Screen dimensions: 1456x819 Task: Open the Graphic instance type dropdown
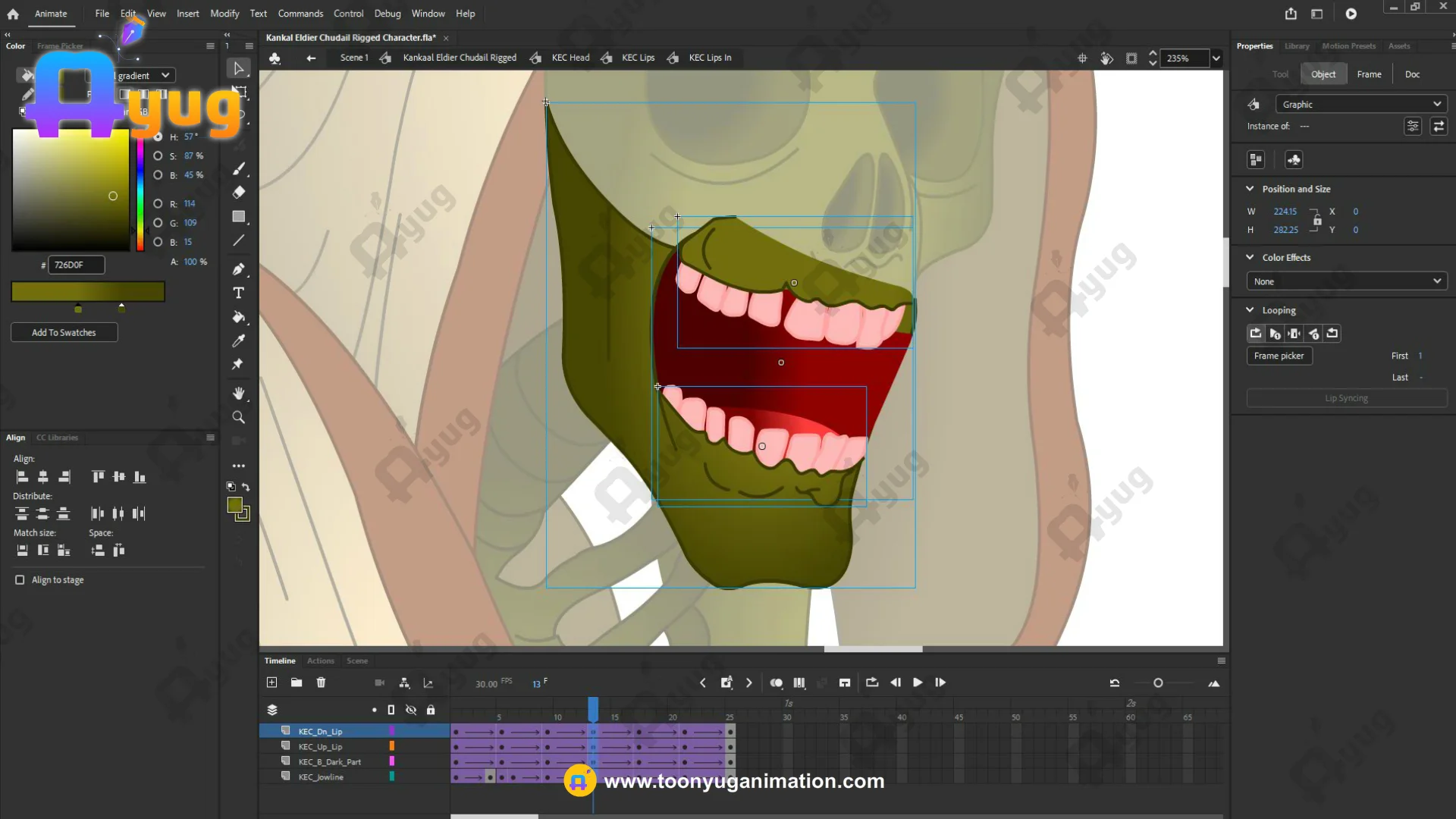[x=1361, y=105]
